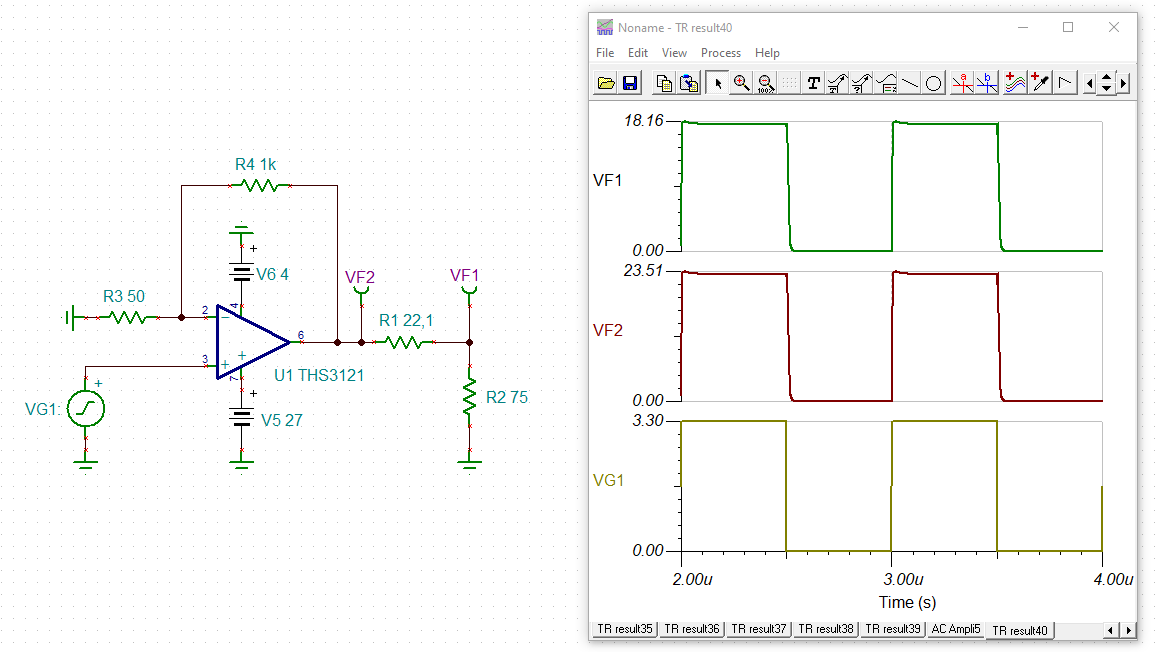Click the 18.16 axis value
1162x652 pixels.
[x=643, y=121]
